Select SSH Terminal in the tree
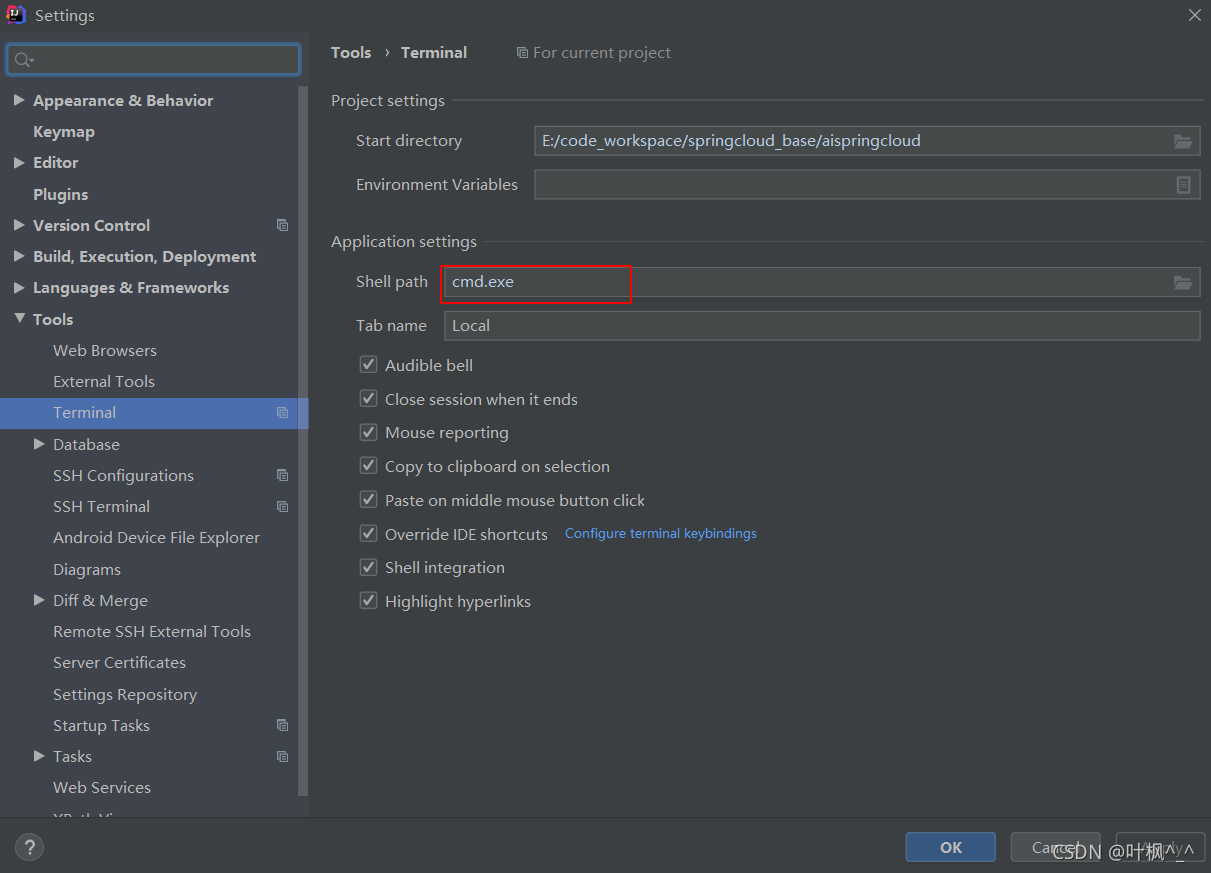The width and height of the screenshot is (1211, 873). 102,507
